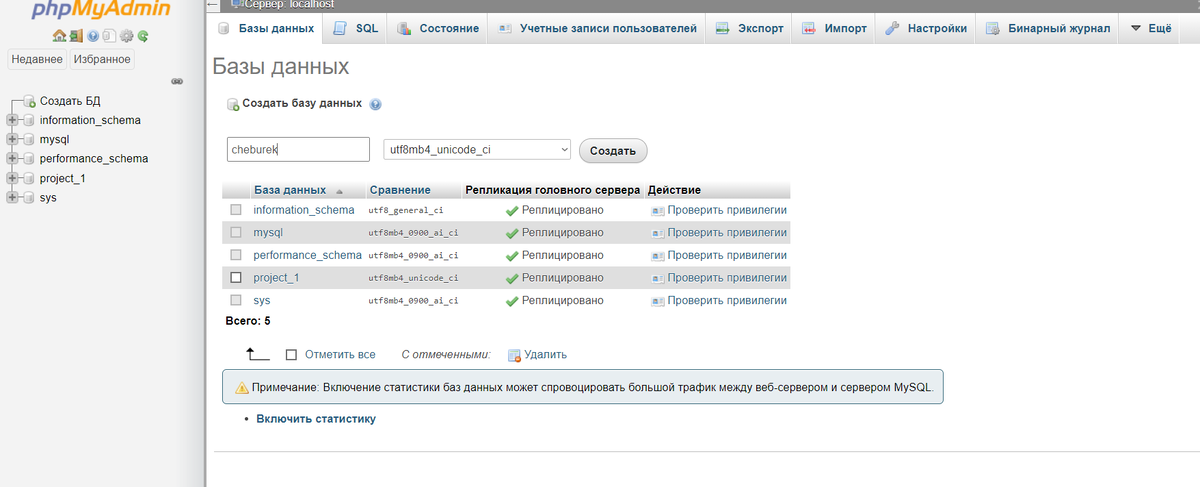Click the database name input field
Viewport: 1200px width, 487px height.
click(299, 150)
